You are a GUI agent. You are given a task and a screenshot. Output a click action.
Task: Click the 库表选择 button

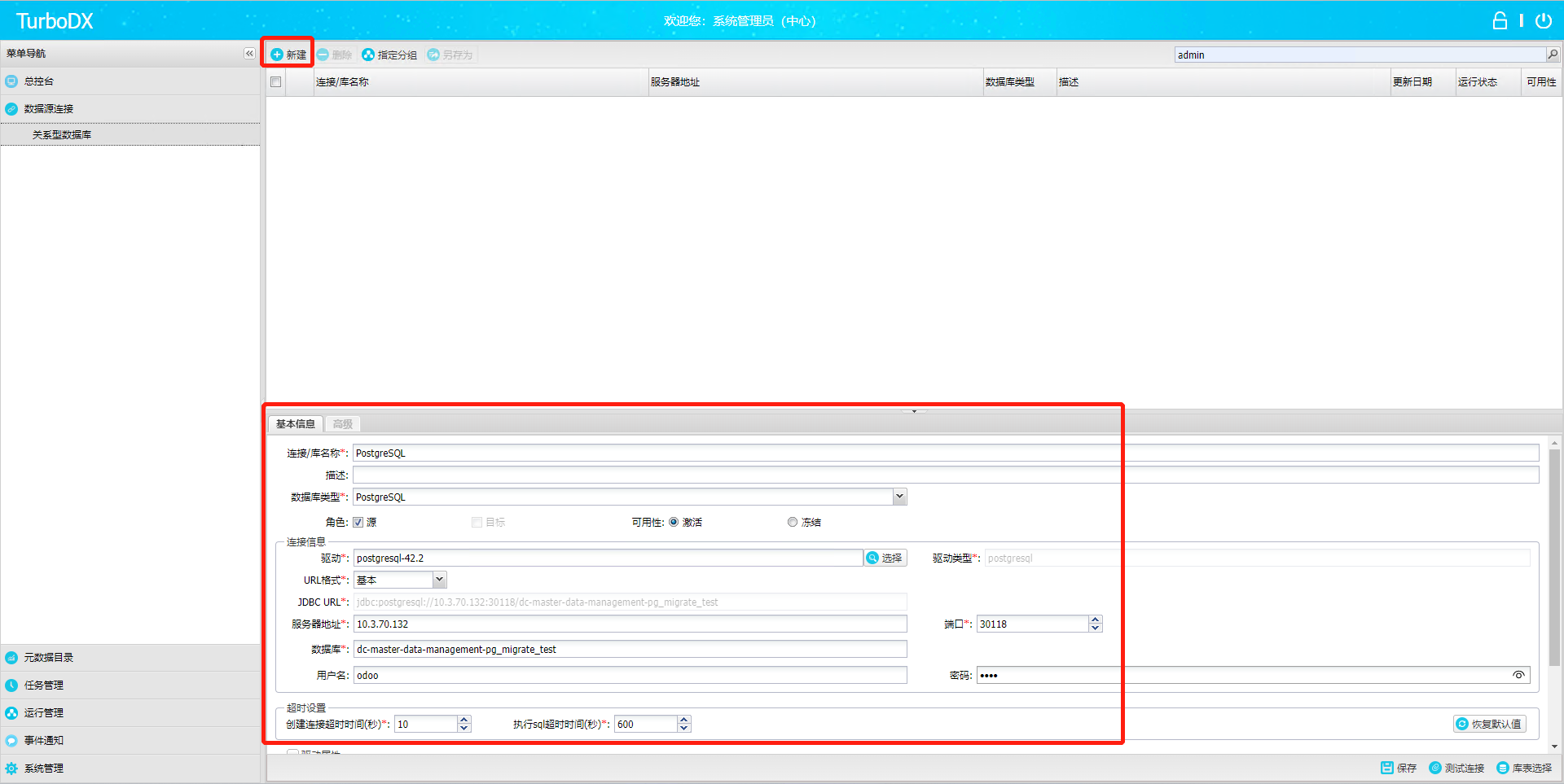(x=1524, y=769)
